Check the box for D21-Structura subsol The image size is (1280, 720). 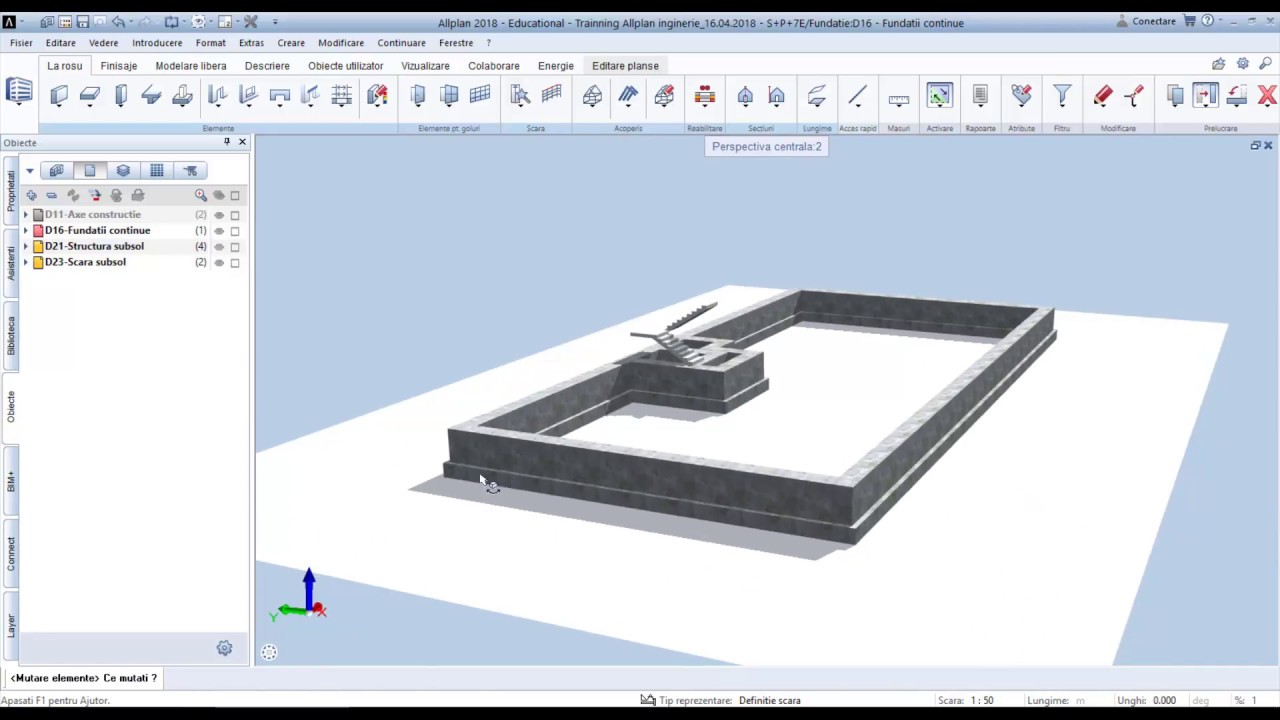(x=235, y=247)
